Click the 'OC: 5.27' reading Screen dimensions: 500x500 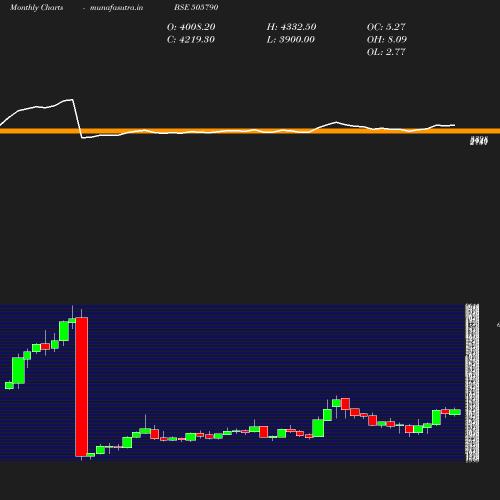[386, 27]
